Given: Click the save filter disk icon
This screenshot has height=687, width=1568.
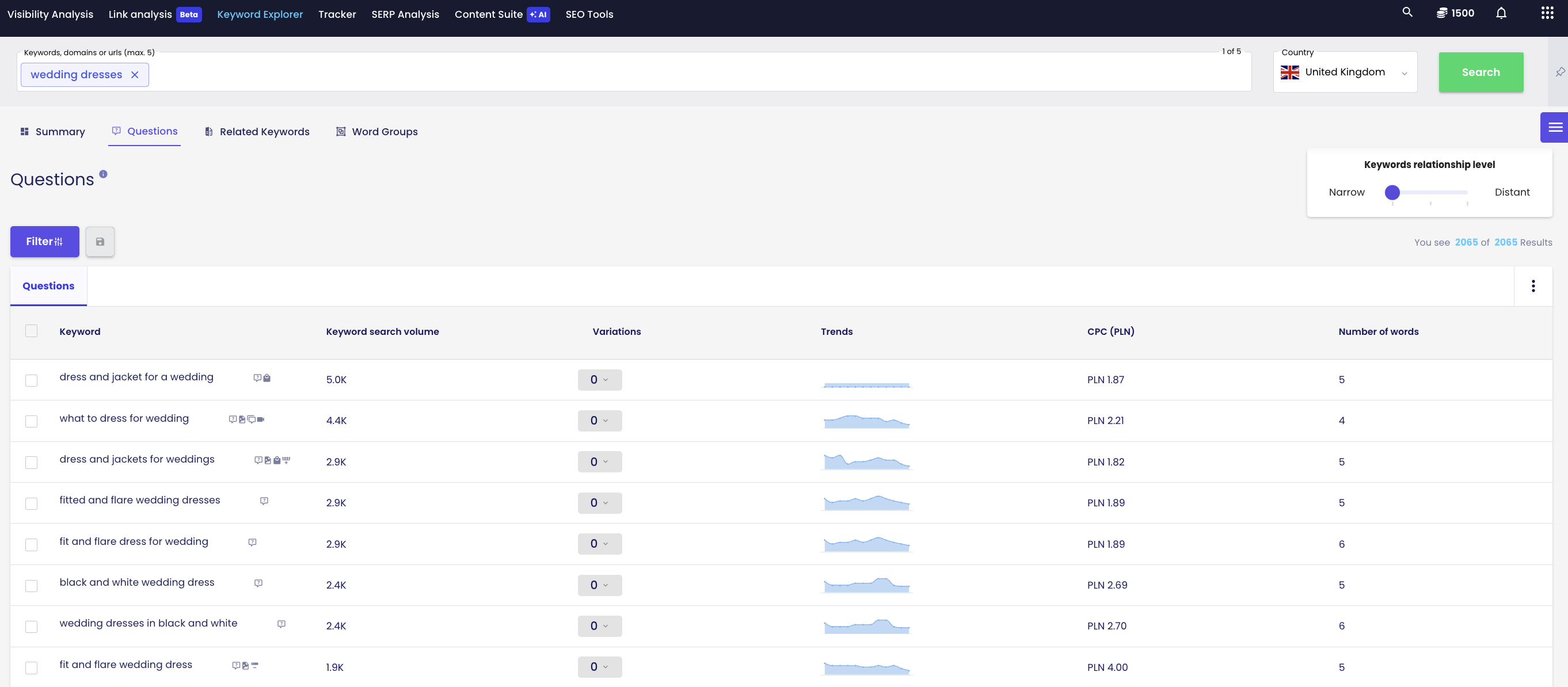Looking at the screenshot, I should coord(100,242).
